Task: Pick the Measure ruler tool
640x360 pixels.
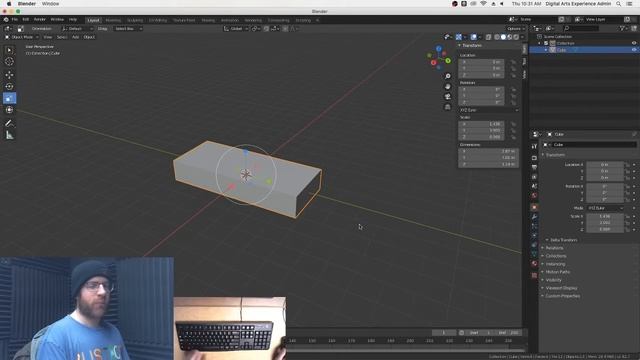Action: pos(9,136)
